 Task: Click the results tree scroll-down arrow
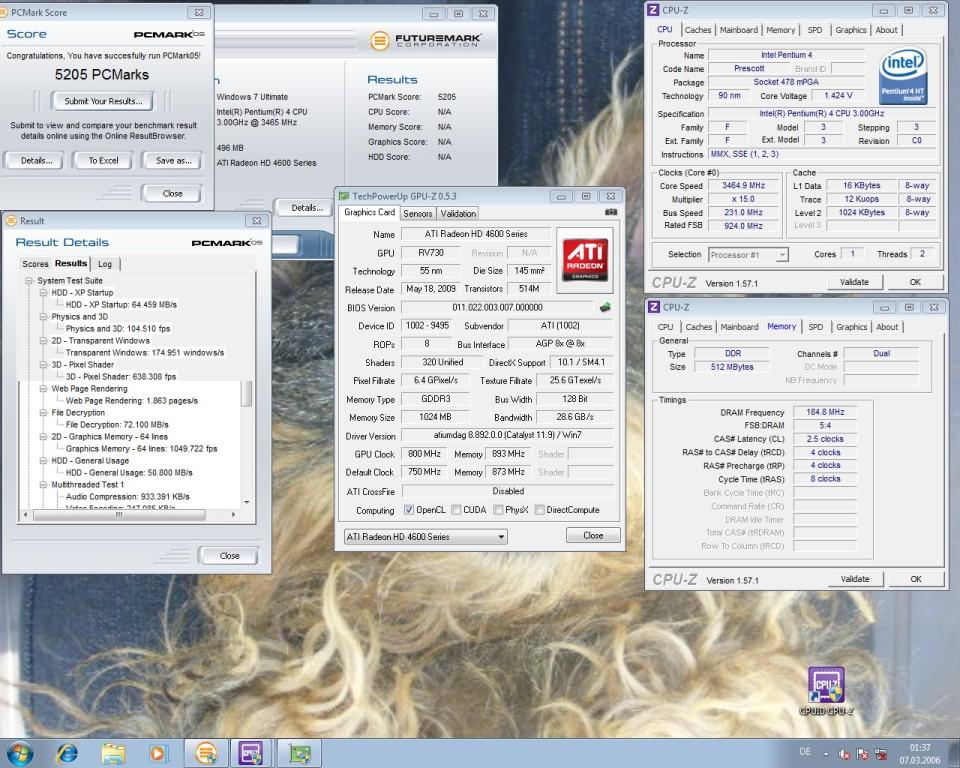point(247,502)
